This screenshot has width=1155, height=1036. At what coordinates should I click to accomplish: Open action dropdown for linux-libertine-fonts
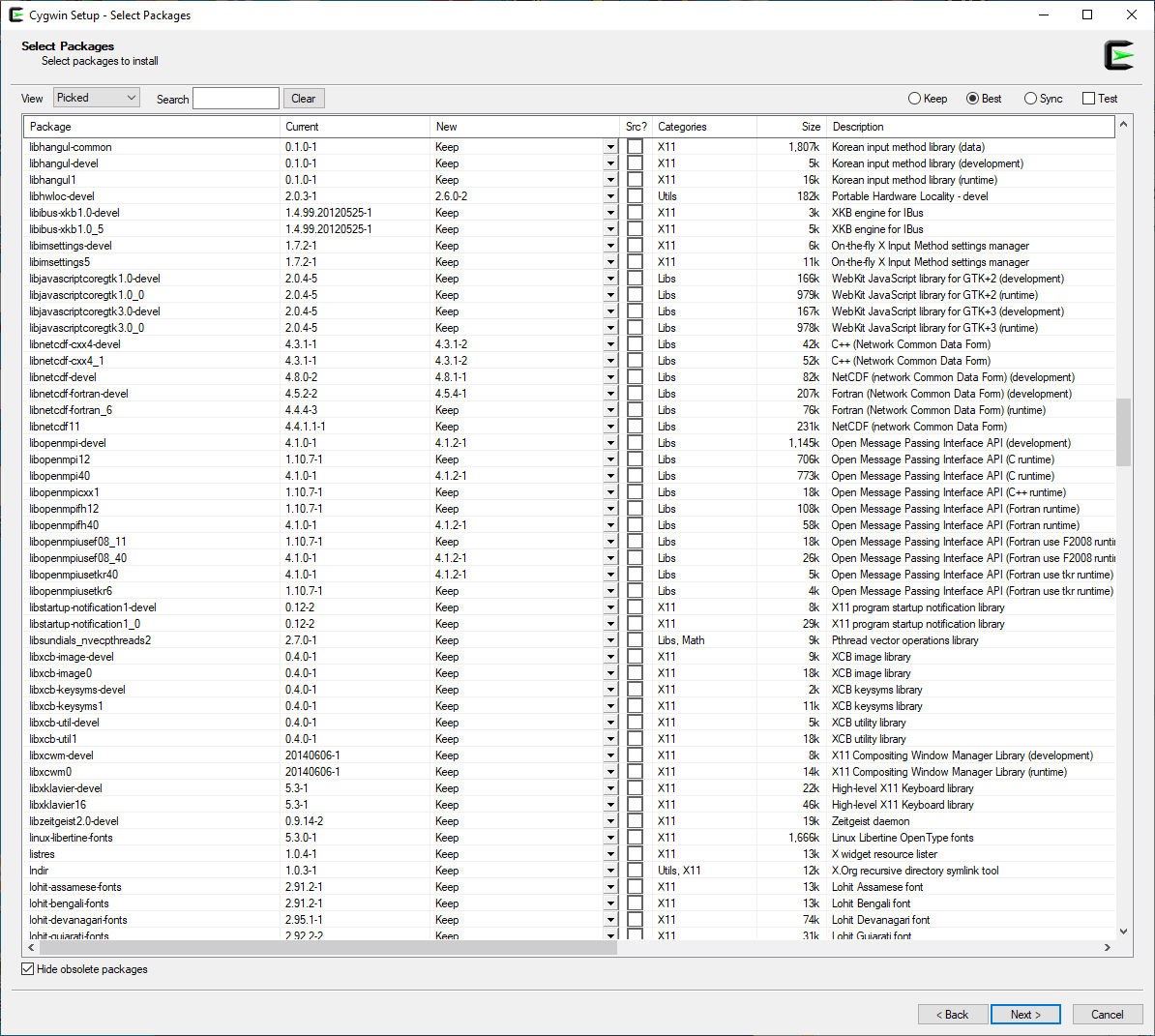(x=610, y=838)
